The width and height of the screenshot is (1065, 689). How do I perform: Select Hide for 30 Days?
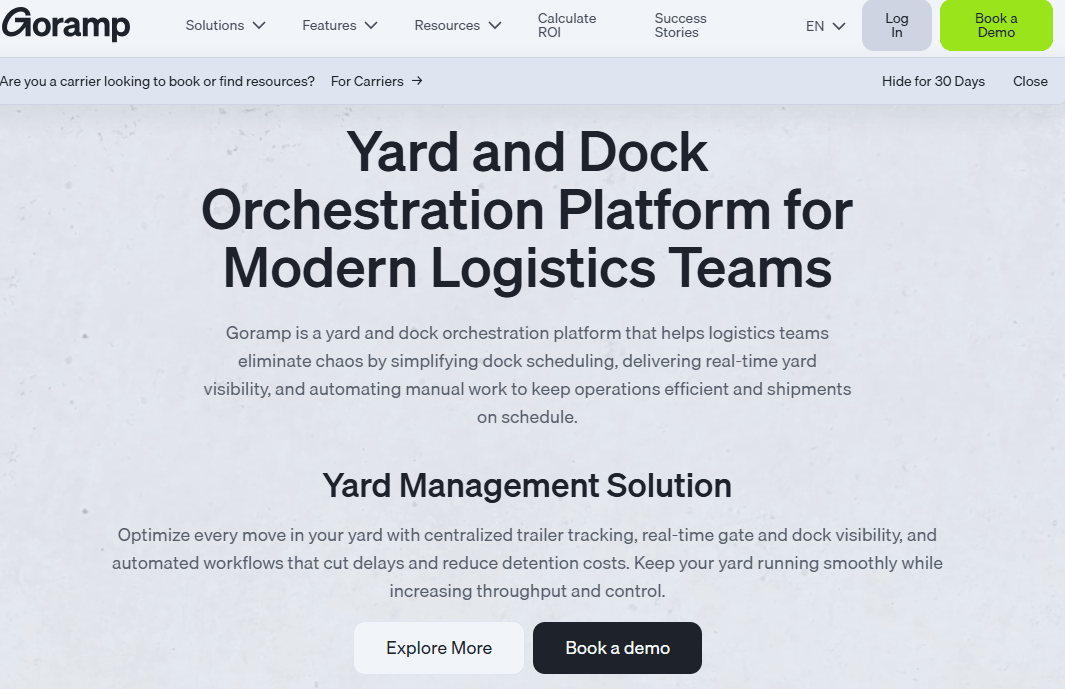pyautogui.click(x=933, y=81)
